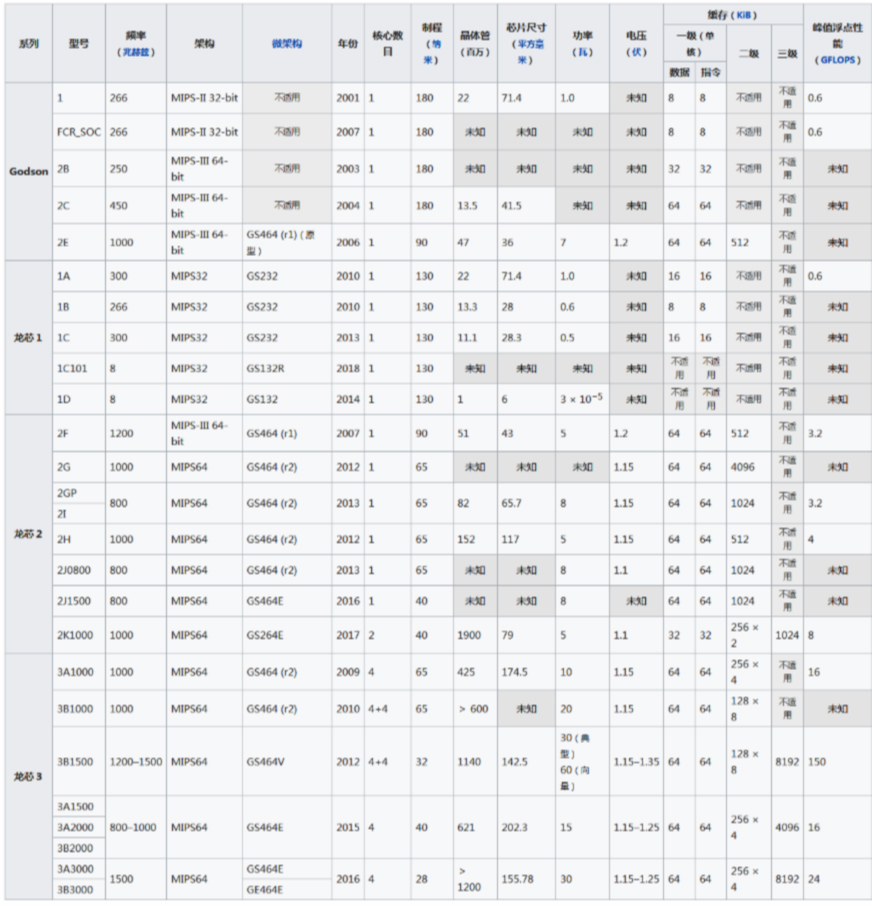Select the 三级 cache column header
This screenshot has width=872, height=906.
[x=788, y=54]
